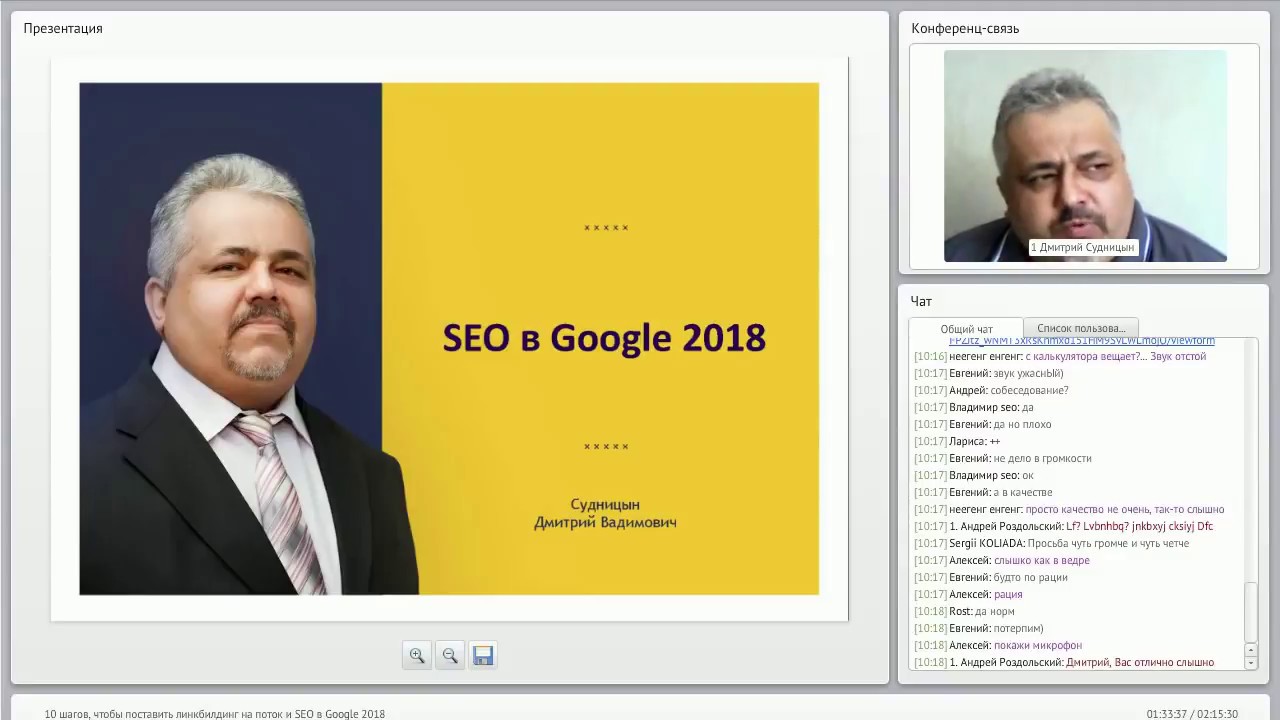The image size is (1280, 720).
Task: Open the Список пользова... tab
Action: (1081, 328)
